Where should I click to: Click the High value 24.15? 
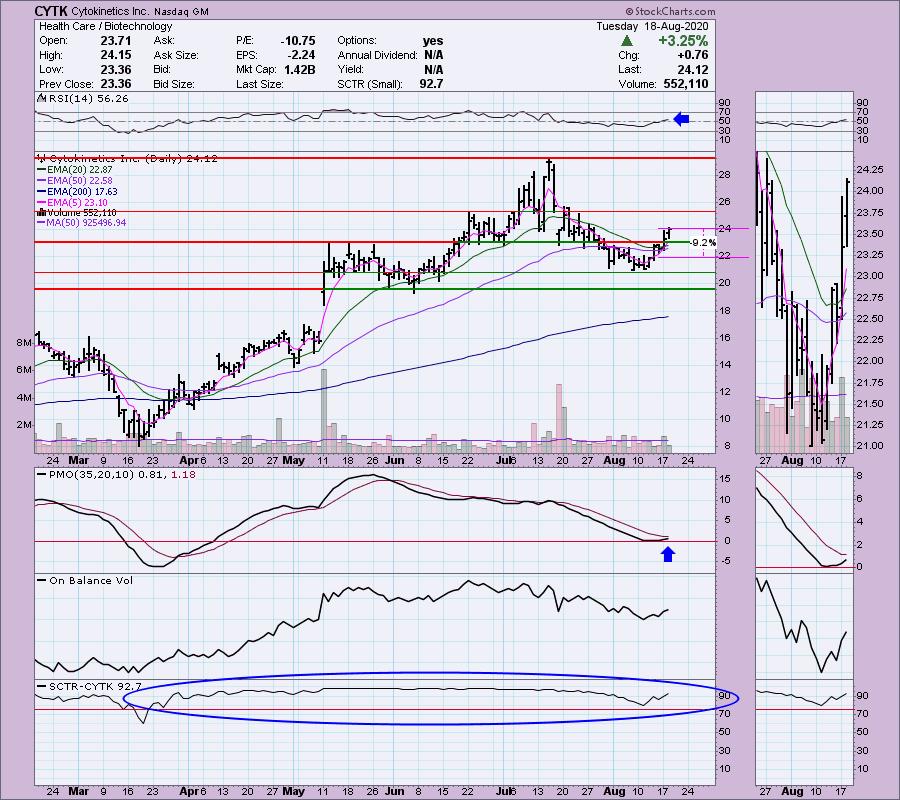click(116, 55)
